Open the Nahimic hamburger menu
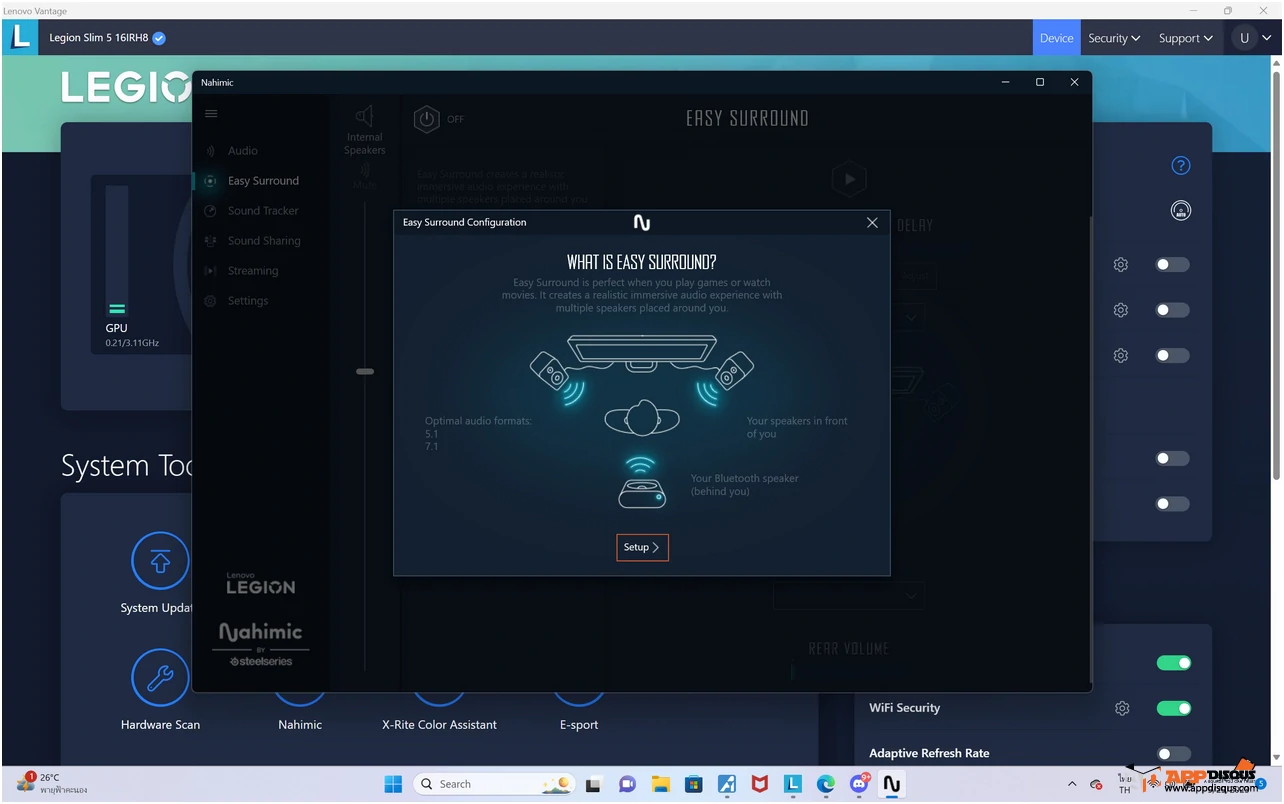This screenshot has height=804, width=1284. [x=211, y=114]
